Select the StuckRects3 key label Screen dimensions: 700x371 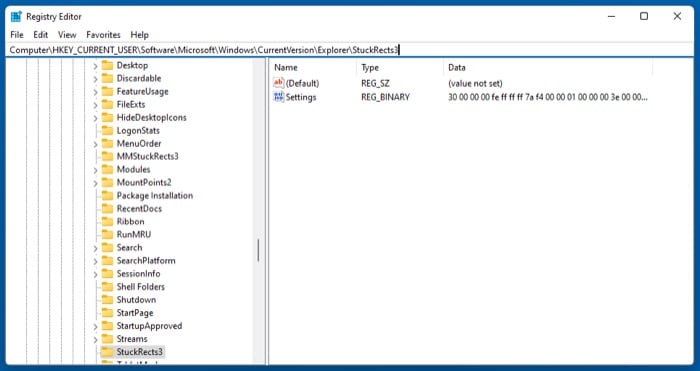[x=140, y=352]
